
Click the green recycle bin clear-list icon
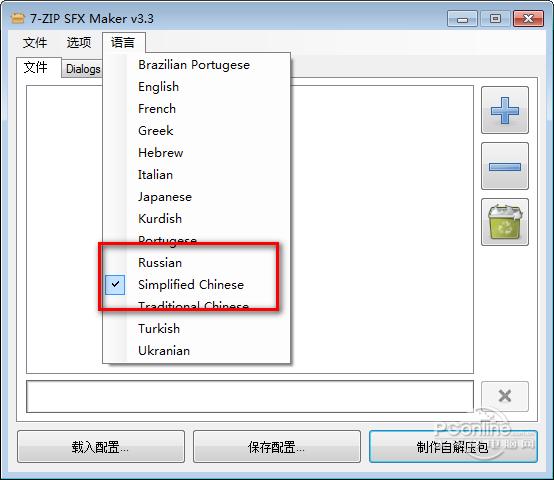click(505, 222)
